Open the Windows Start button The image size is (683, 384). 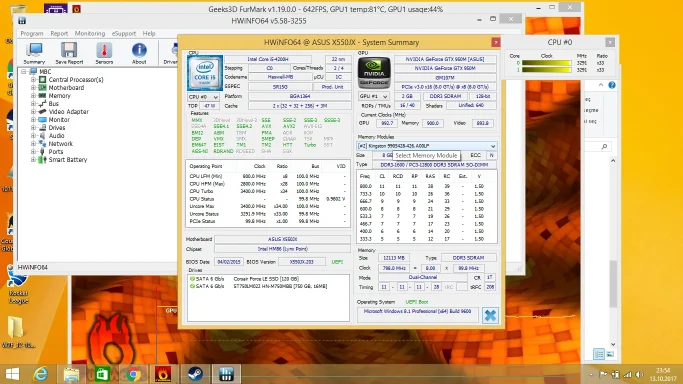click(12, 374)
